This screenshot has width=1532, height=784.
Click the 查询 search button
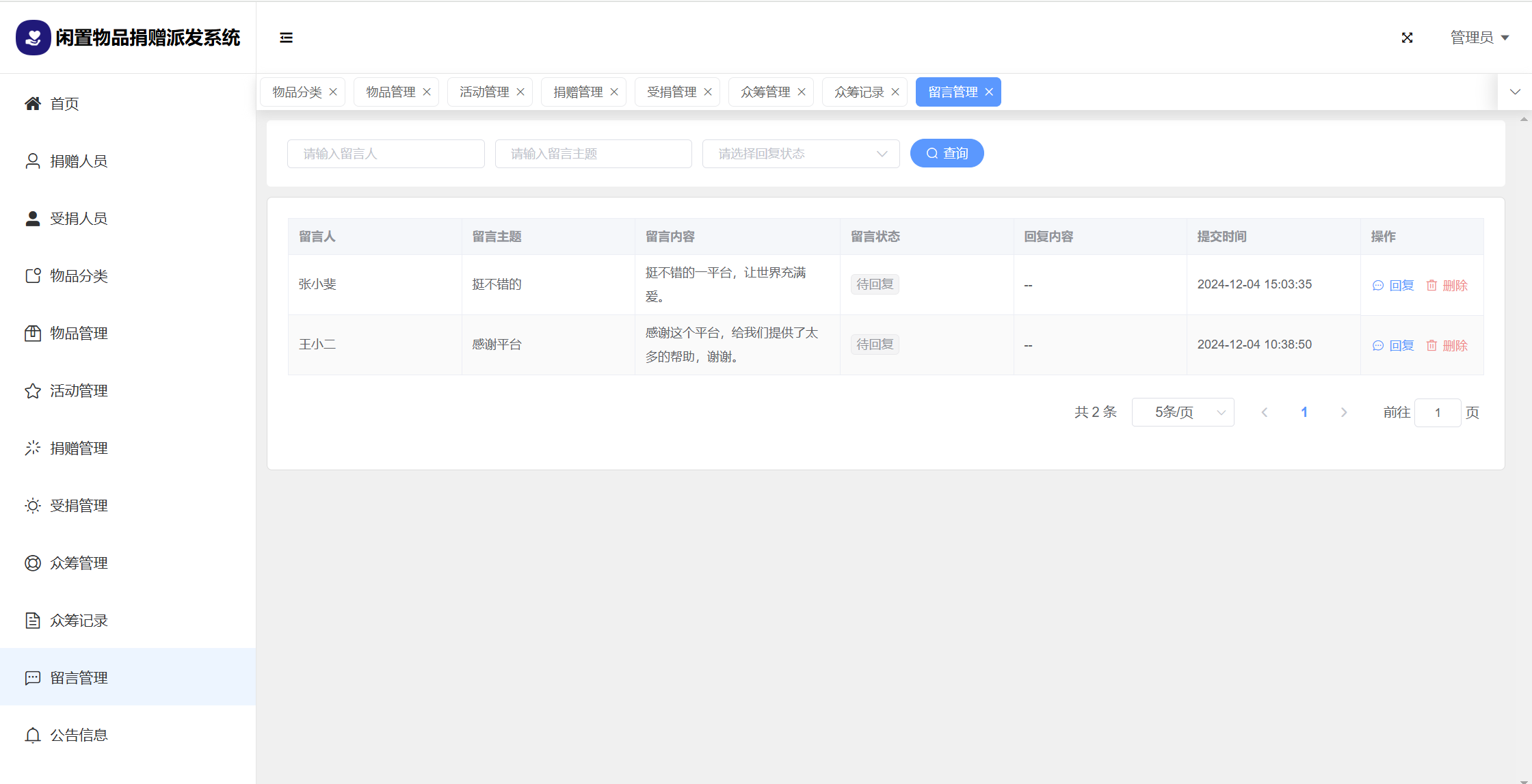pyautogui.click(x=947, y=153)
